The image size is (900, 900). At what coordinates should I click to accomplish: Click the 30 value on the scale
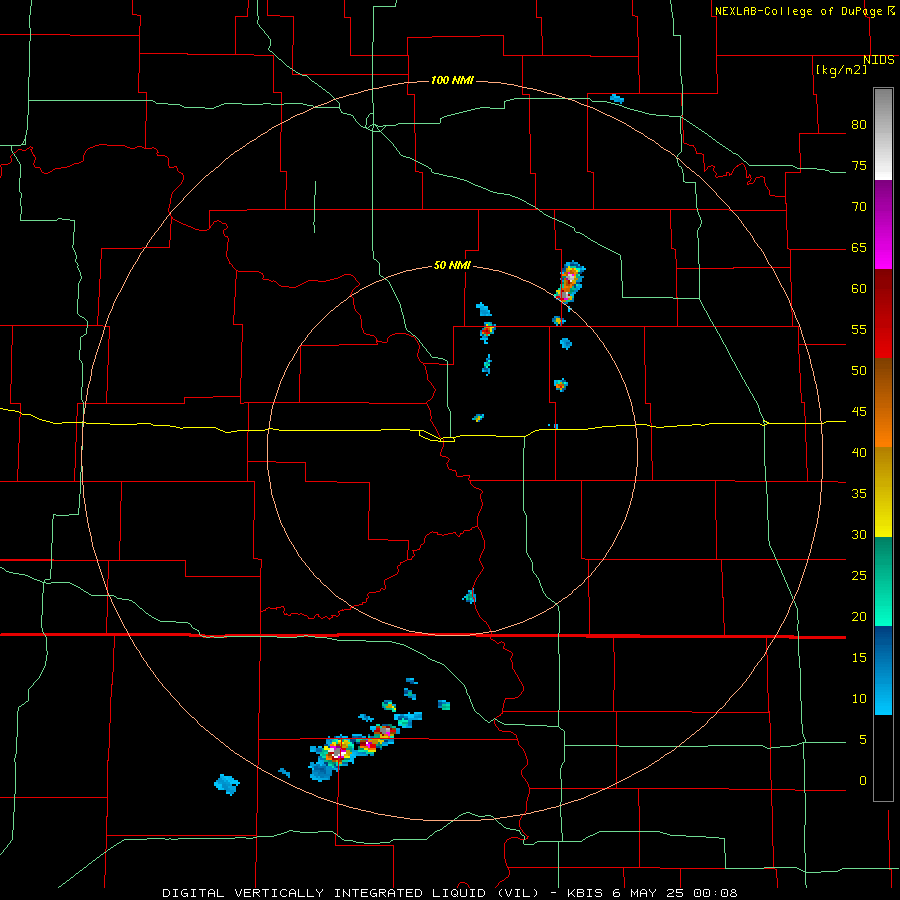pyautogui.click(x=859, y=534)
